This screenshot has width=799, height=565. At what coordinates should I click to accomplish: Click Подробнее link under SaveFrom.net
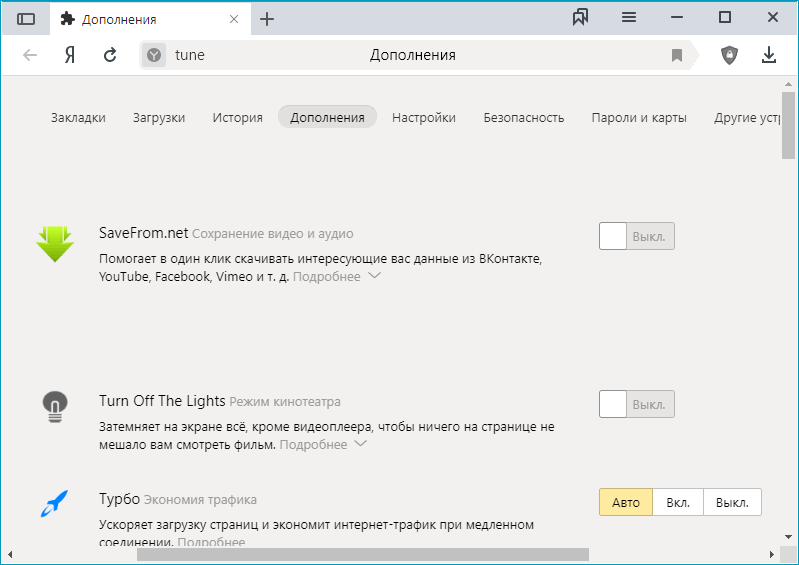(x=327, y=277)
